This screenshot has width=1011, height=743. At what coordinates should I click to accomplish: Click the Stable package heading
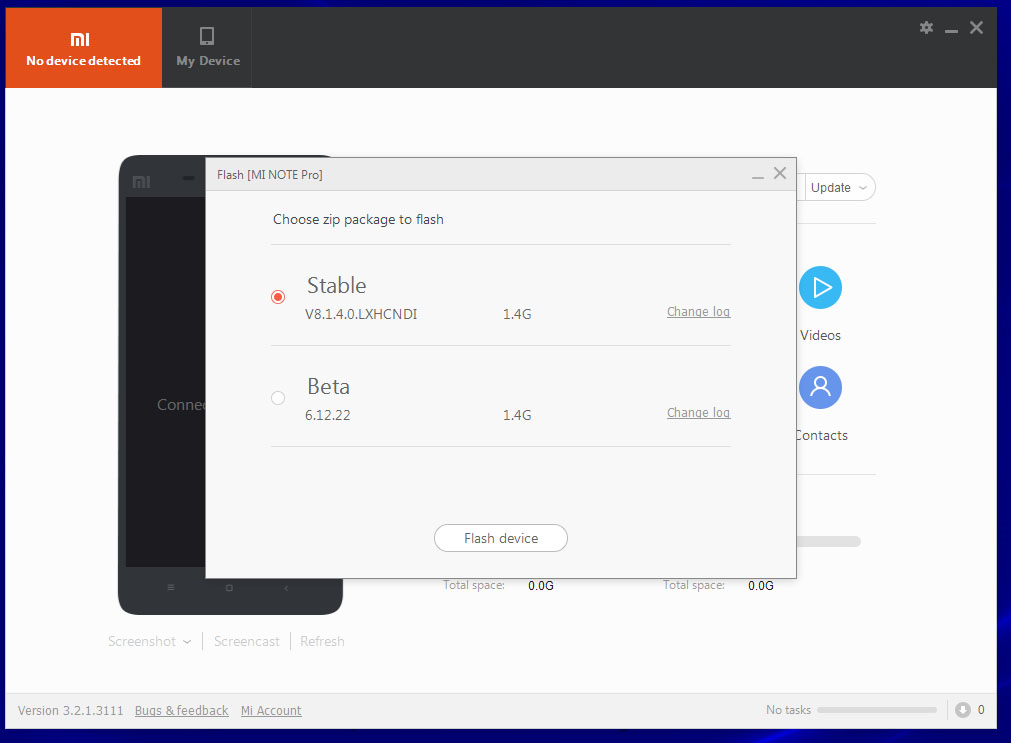337,285
